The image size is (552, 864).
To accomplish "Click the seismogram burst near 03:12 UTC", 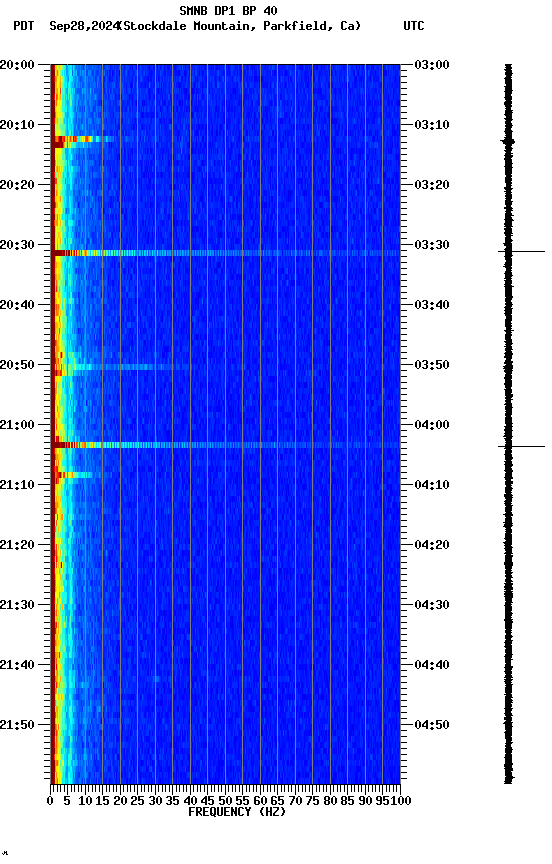I will click(x=508, y=142).
